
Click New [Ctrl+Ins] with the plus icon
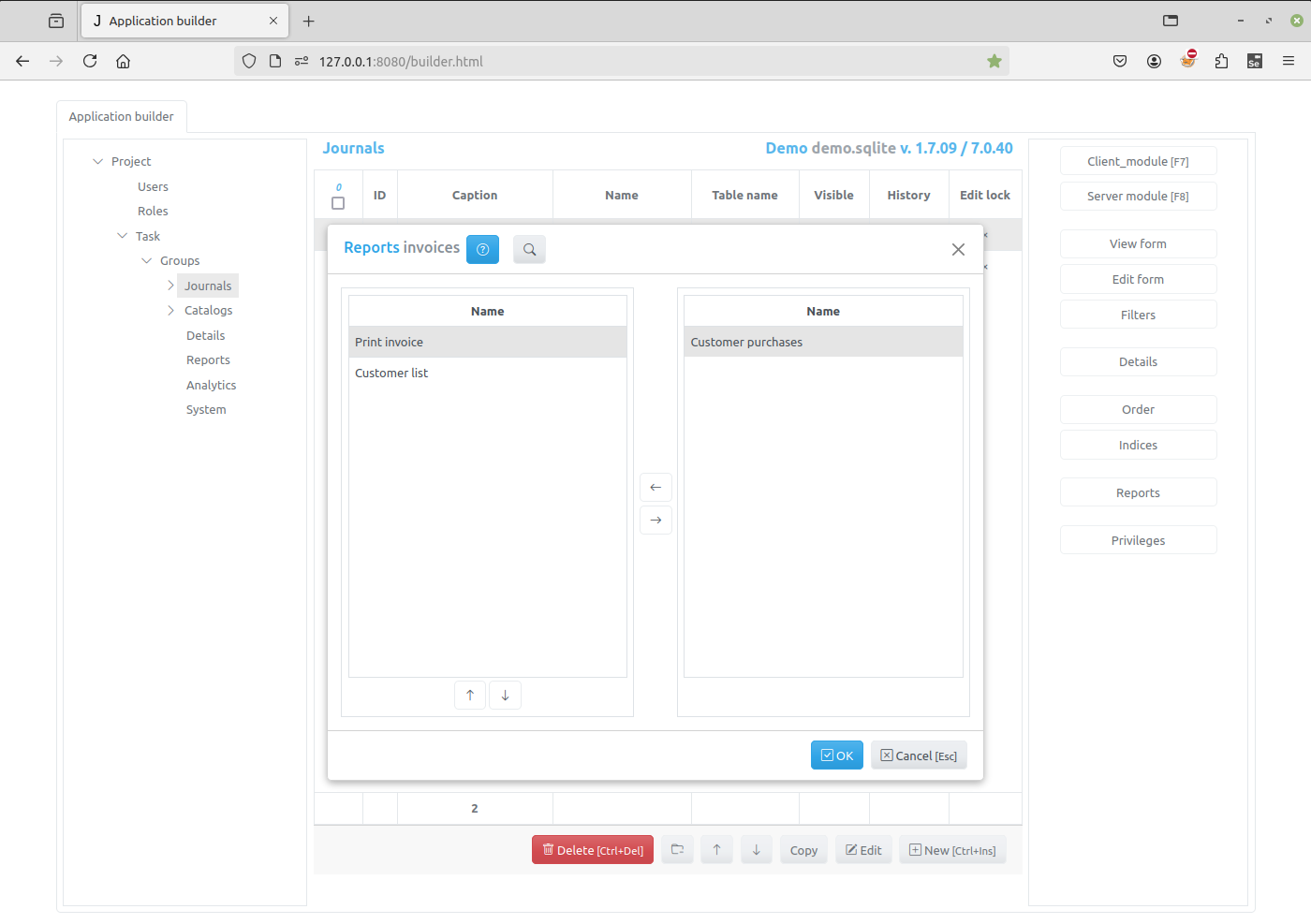(952, 849)
